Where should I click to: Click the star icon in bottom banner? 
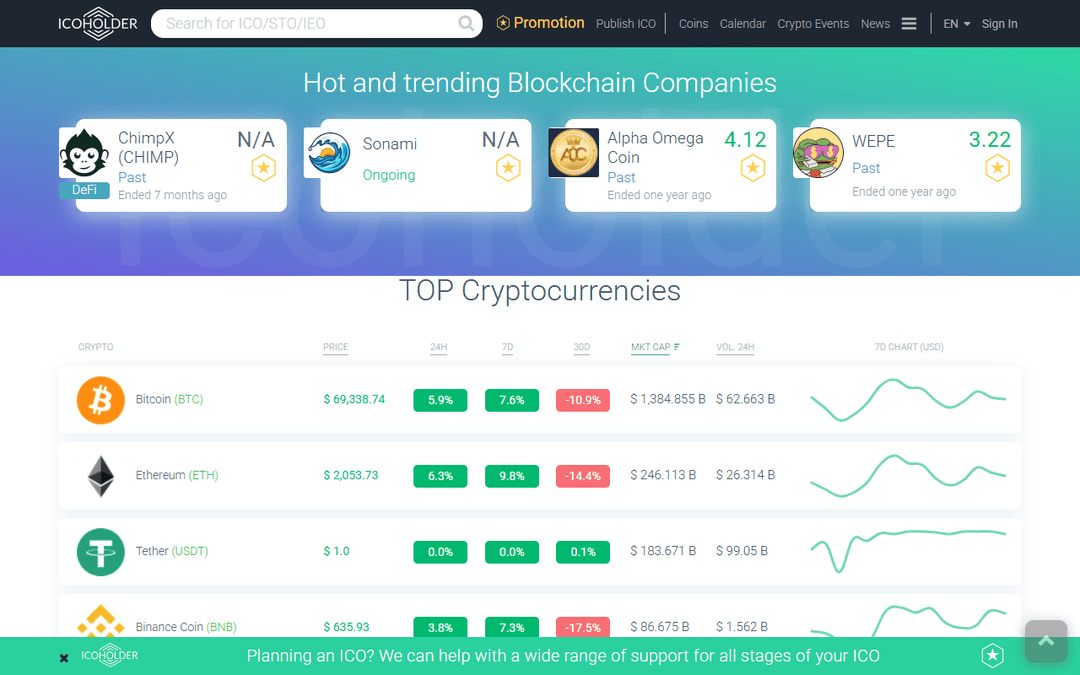pyautogui.click(x=993, y=656)
